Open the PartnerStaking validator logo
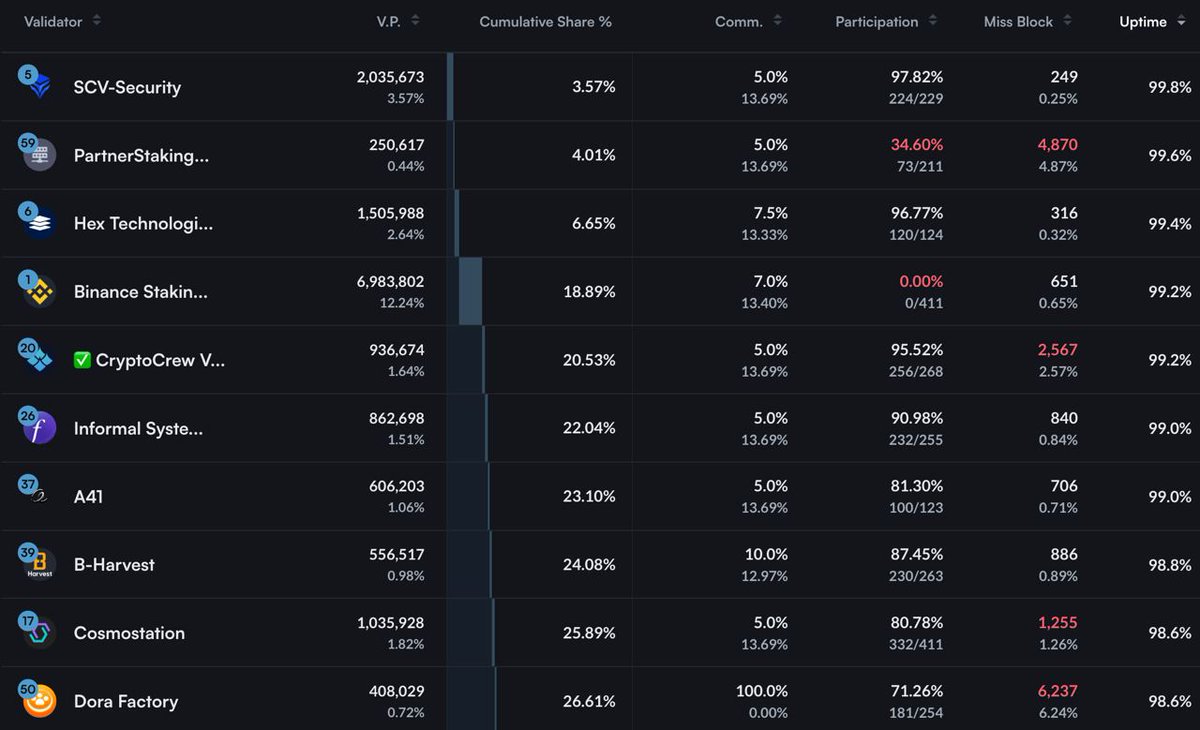This screenshot has width=1200, height=730. [41, 155]
